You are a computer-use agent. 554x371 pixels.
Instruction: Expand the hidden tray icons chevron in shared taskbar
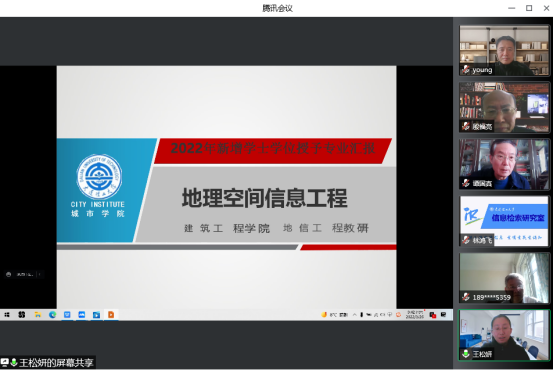[x=354, y=314]
